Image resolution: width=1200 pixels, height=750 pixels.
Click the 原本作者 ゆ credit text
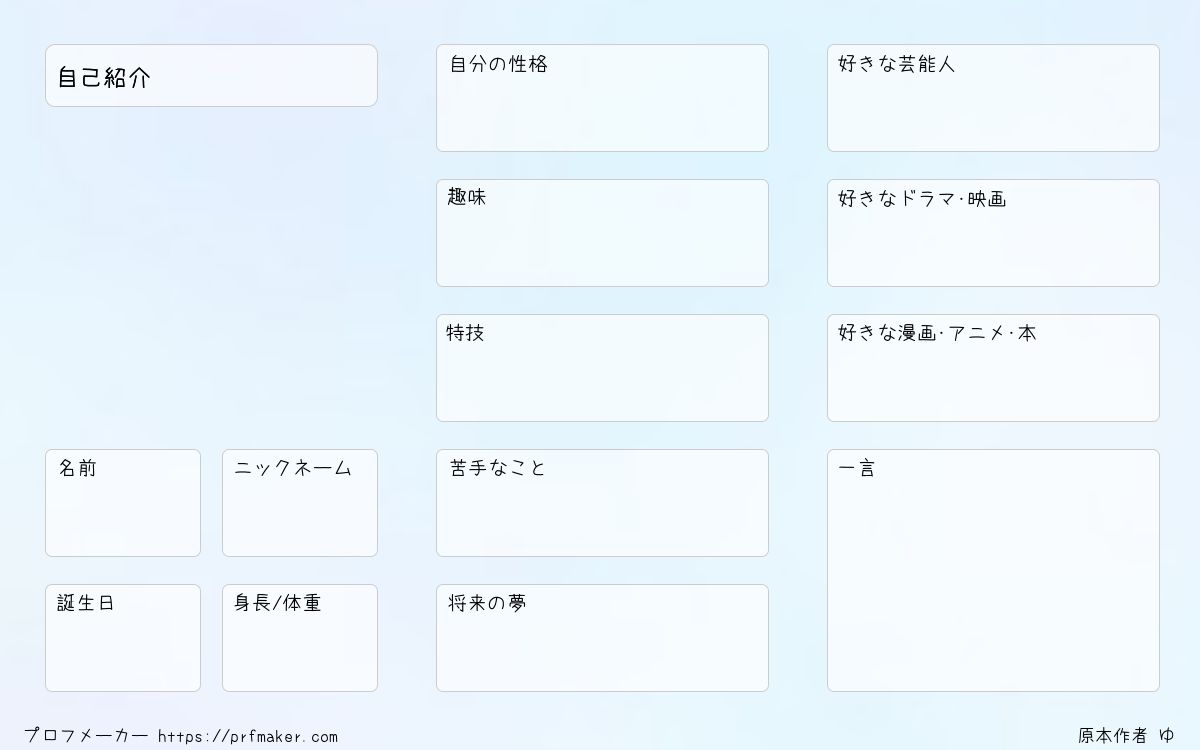coord(1127,736)
